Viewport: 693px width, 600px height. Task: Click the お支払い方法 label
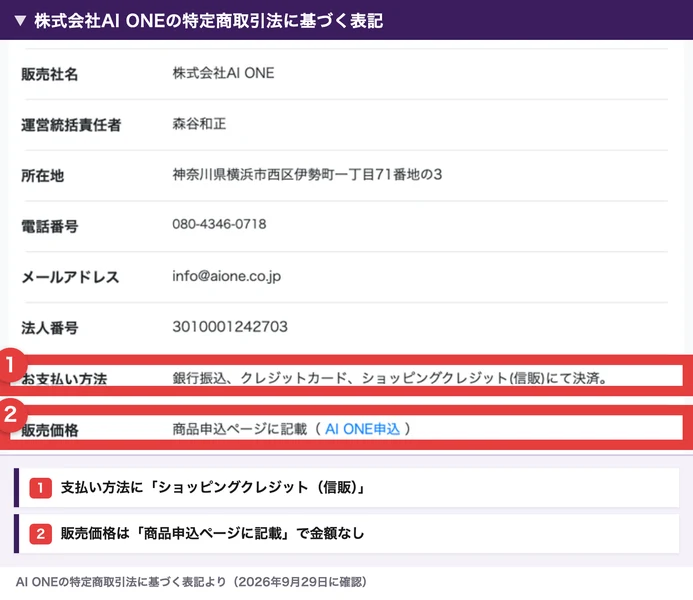tap(64, 379)
